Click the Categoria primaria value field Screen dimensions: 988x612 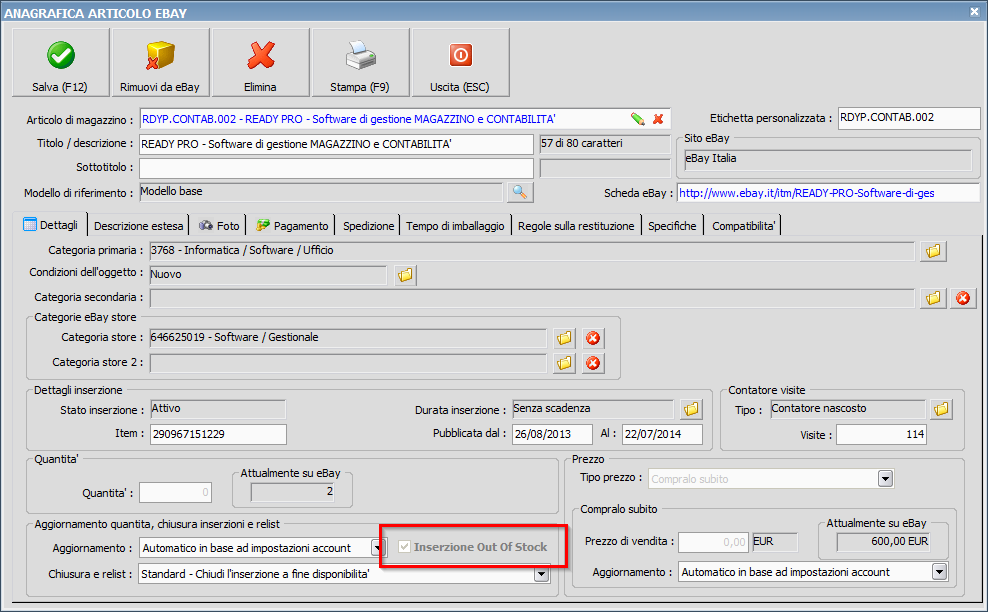[532, 251]
